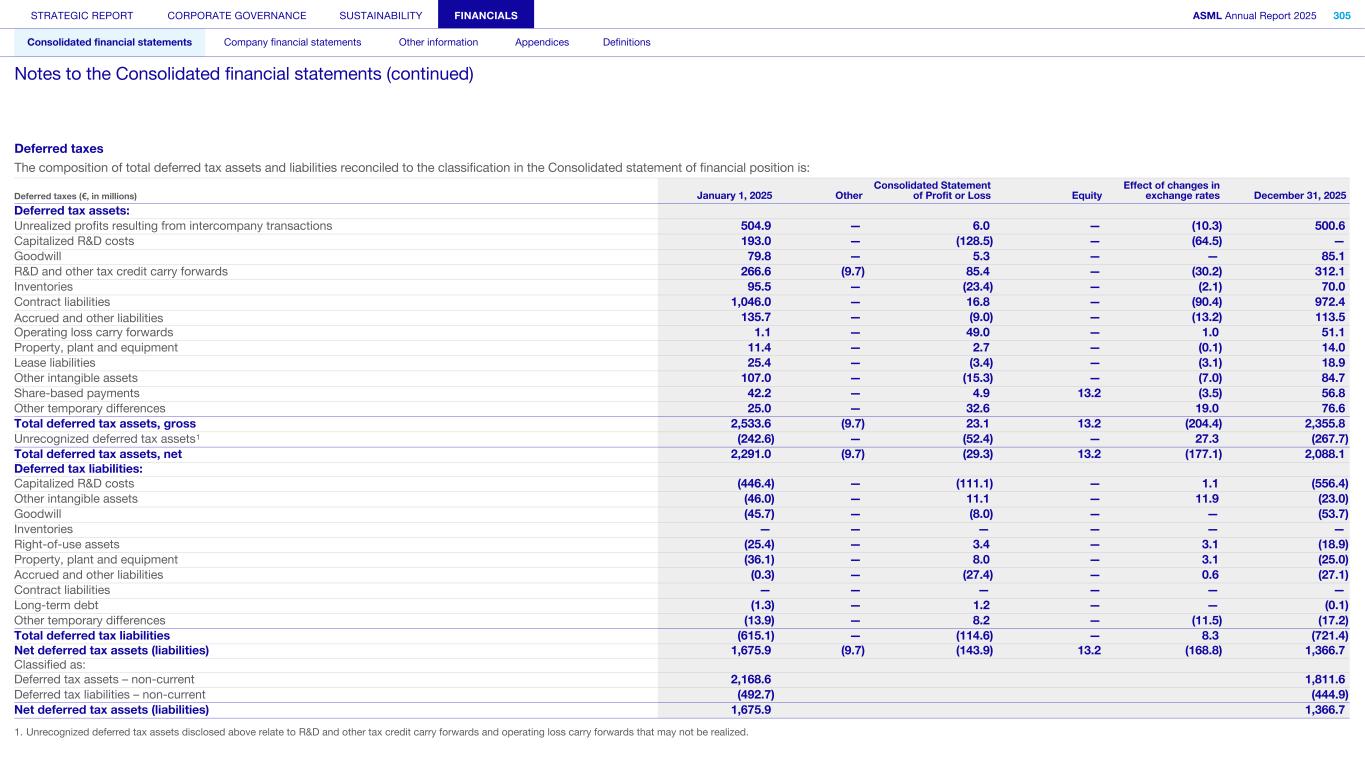Switch to Corporate Governance section
The image size is (1365, 769).
coord(237,15)
